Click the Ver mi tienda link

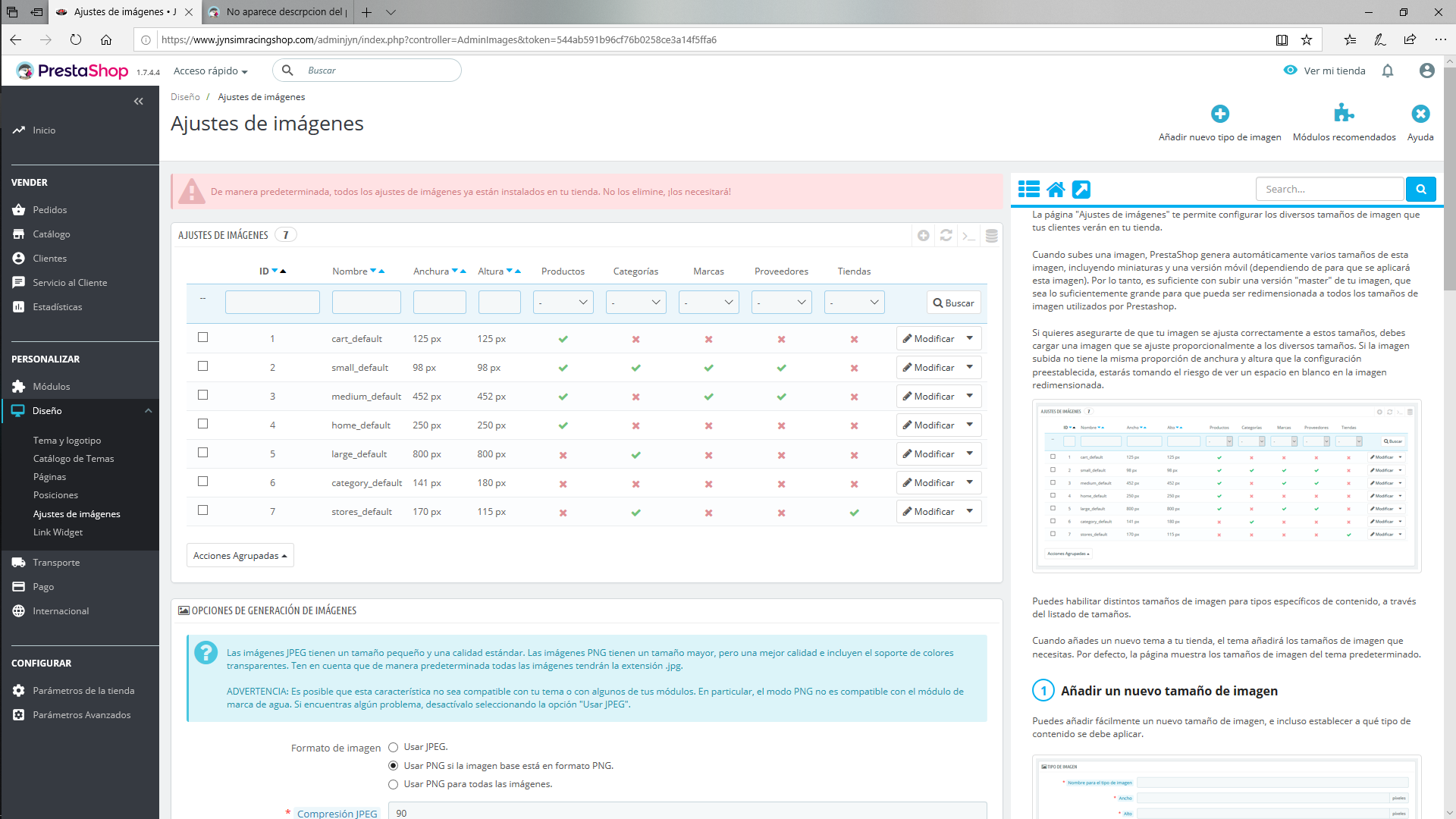click(1334, 71)
